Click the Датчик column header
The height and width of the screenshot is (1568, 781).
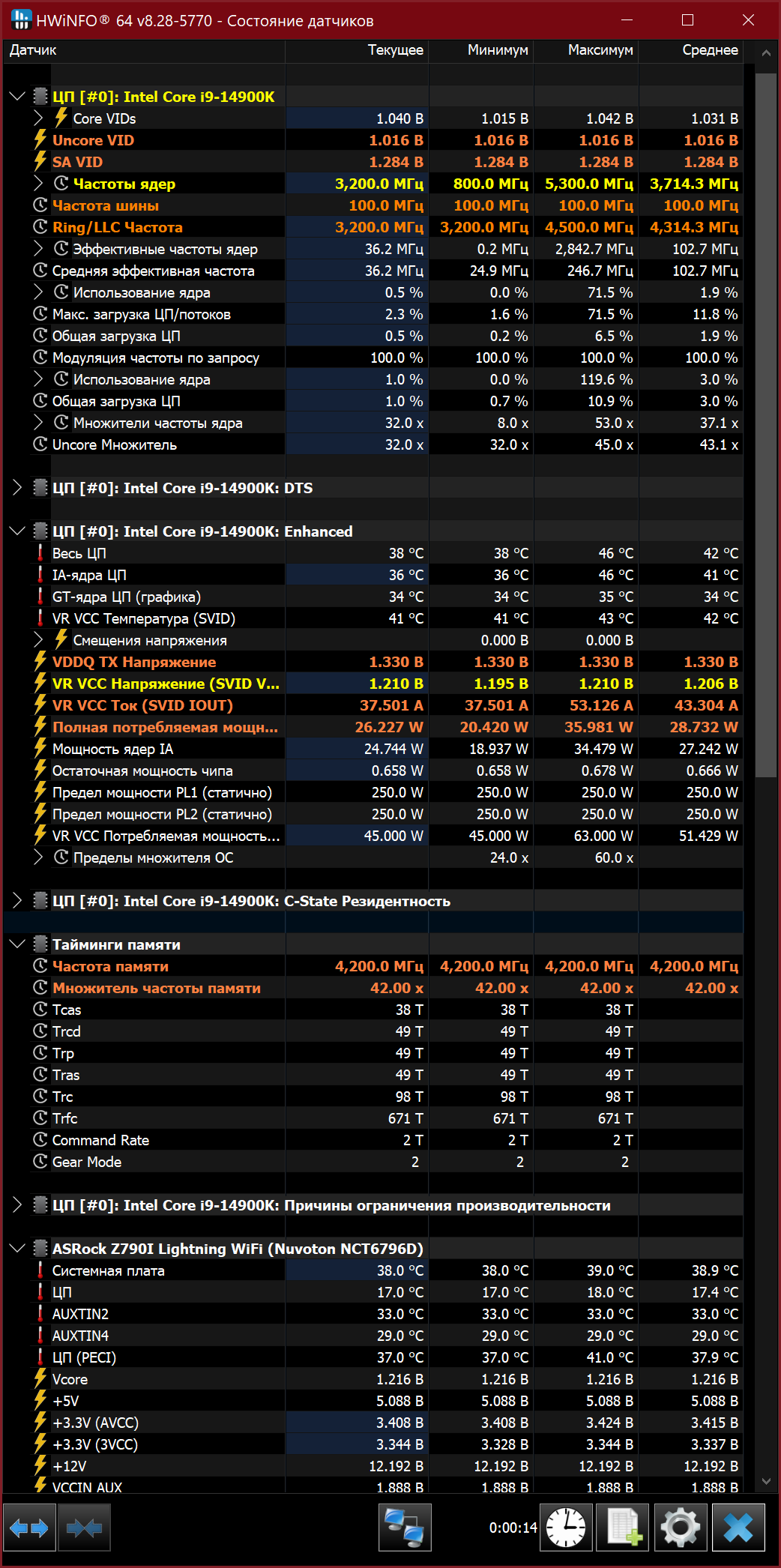[x=144, y=50]
